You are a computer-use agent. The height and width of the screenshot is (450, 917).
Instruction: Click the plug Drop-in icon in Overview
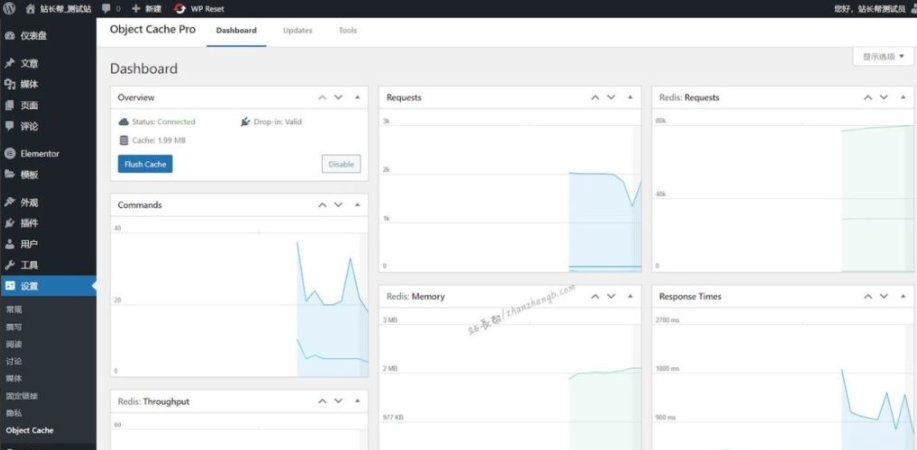coord(246,122)
